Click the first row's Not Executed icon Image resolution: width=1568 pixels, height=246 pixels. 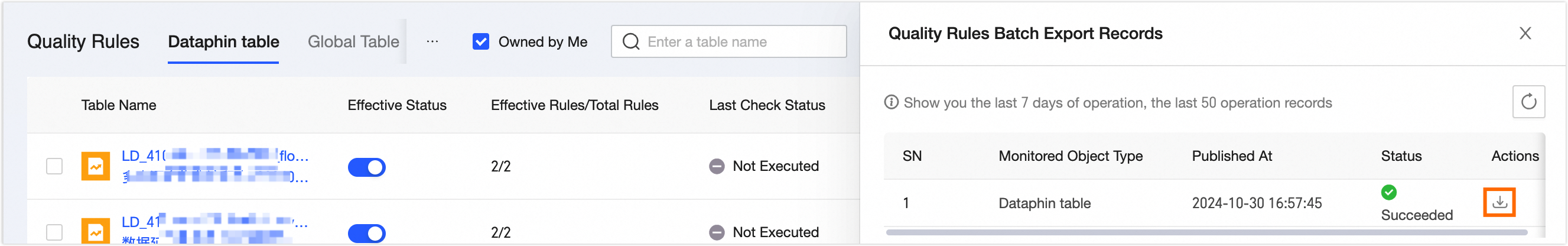(x=717, y=166)
